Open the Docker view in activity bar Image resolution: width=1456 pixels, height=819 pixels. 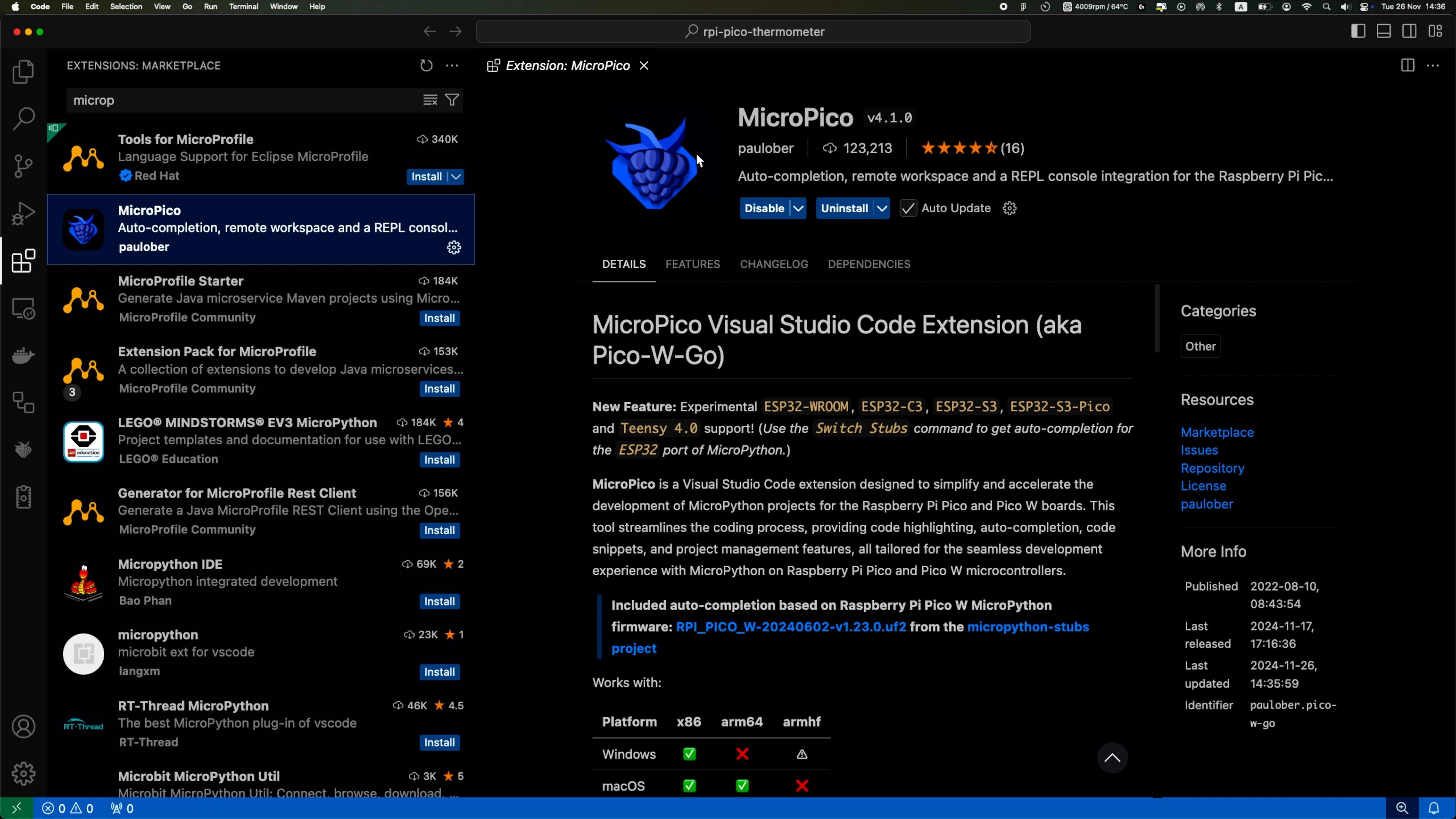23,356
